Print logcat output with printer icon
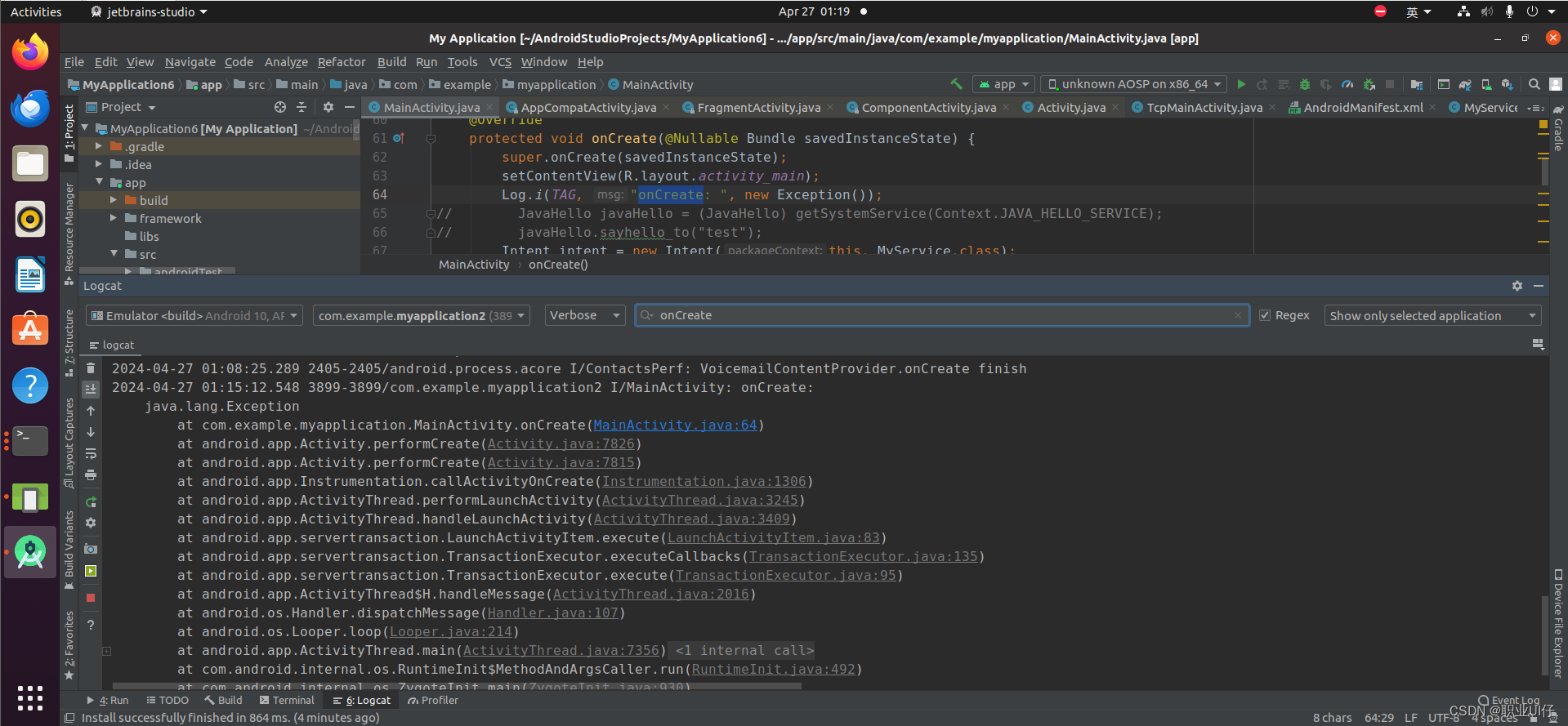1568x726 pixels. [91, 474]
